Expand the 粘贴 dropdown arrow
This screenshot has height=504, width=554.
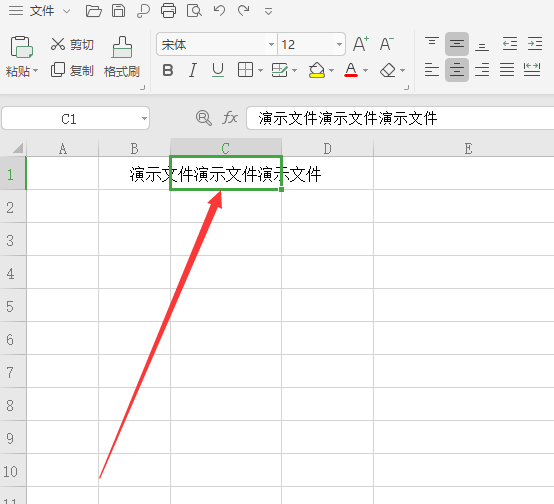pyautogui.click(x=35, y=71)
